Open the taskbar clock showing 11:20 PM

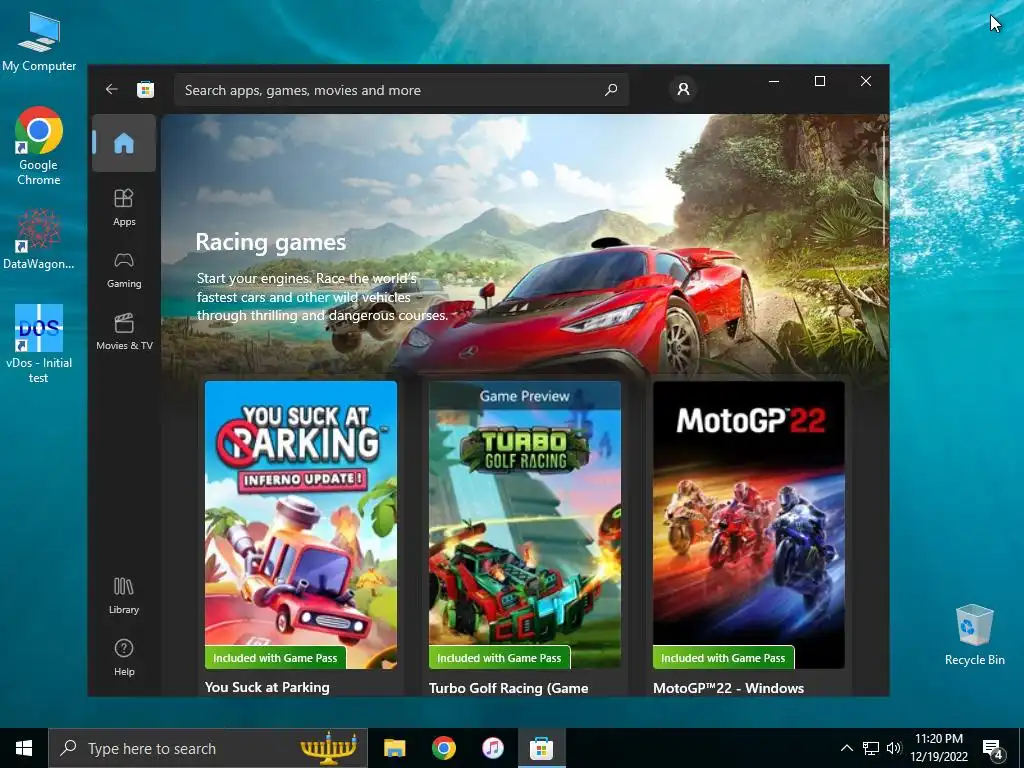[938, 748]
